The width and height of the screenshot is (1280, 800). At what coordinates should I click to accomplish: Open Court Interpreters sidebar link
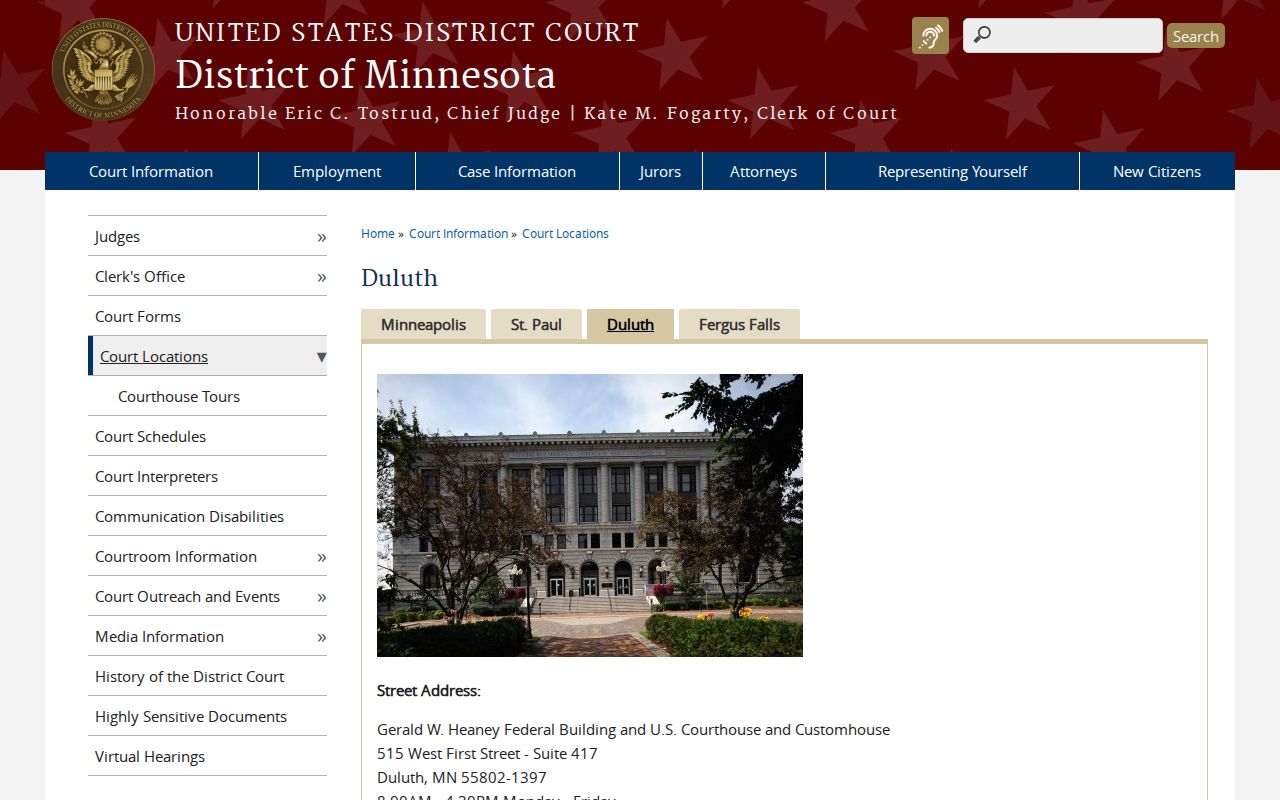pos(156,477)
